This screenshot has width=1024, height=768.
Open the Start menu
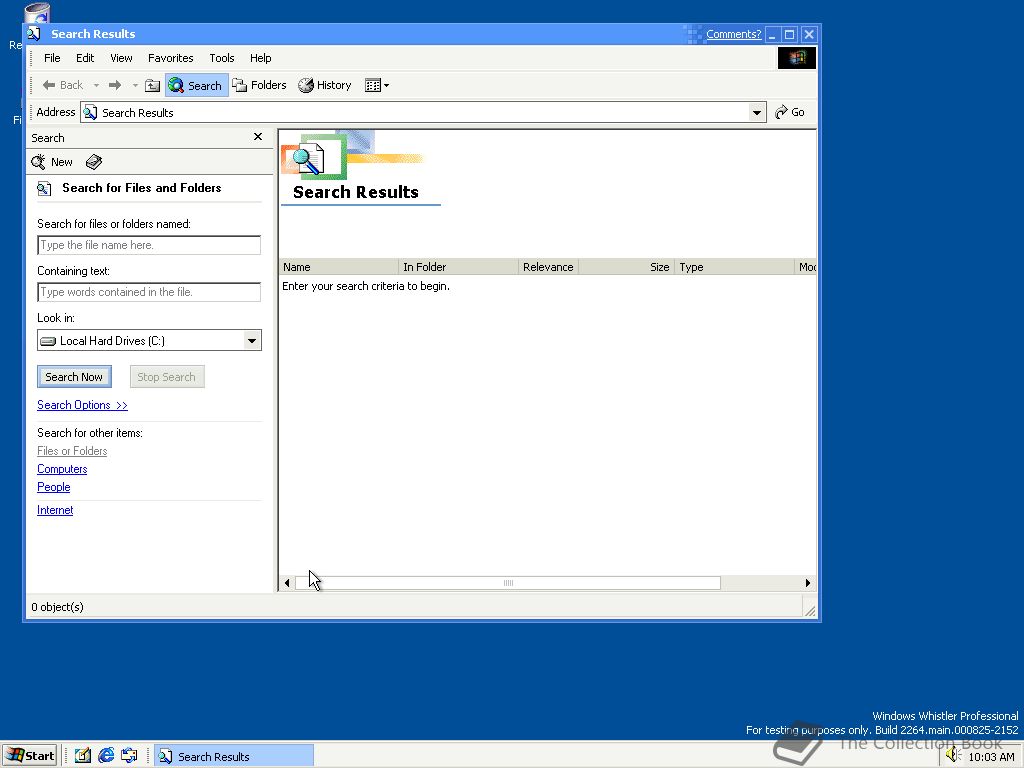tap(29, 756)
